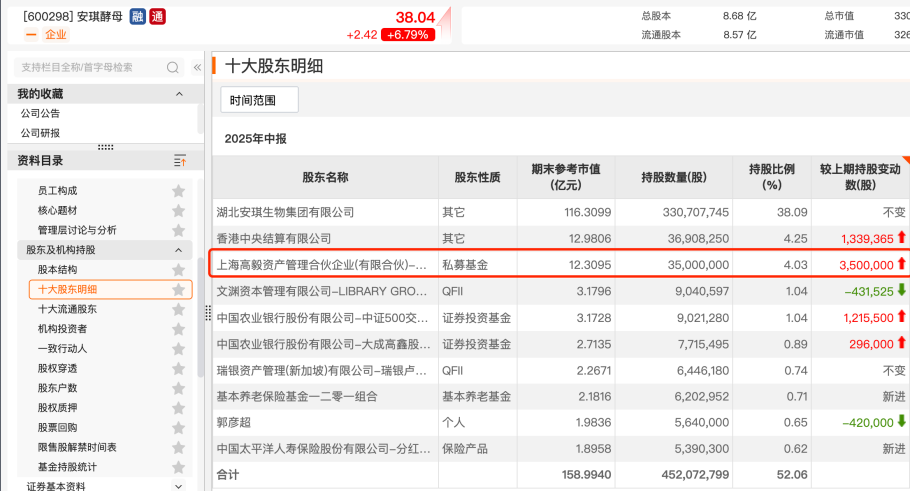Star the 十大流通股东 entry

[x=178, y=309]
